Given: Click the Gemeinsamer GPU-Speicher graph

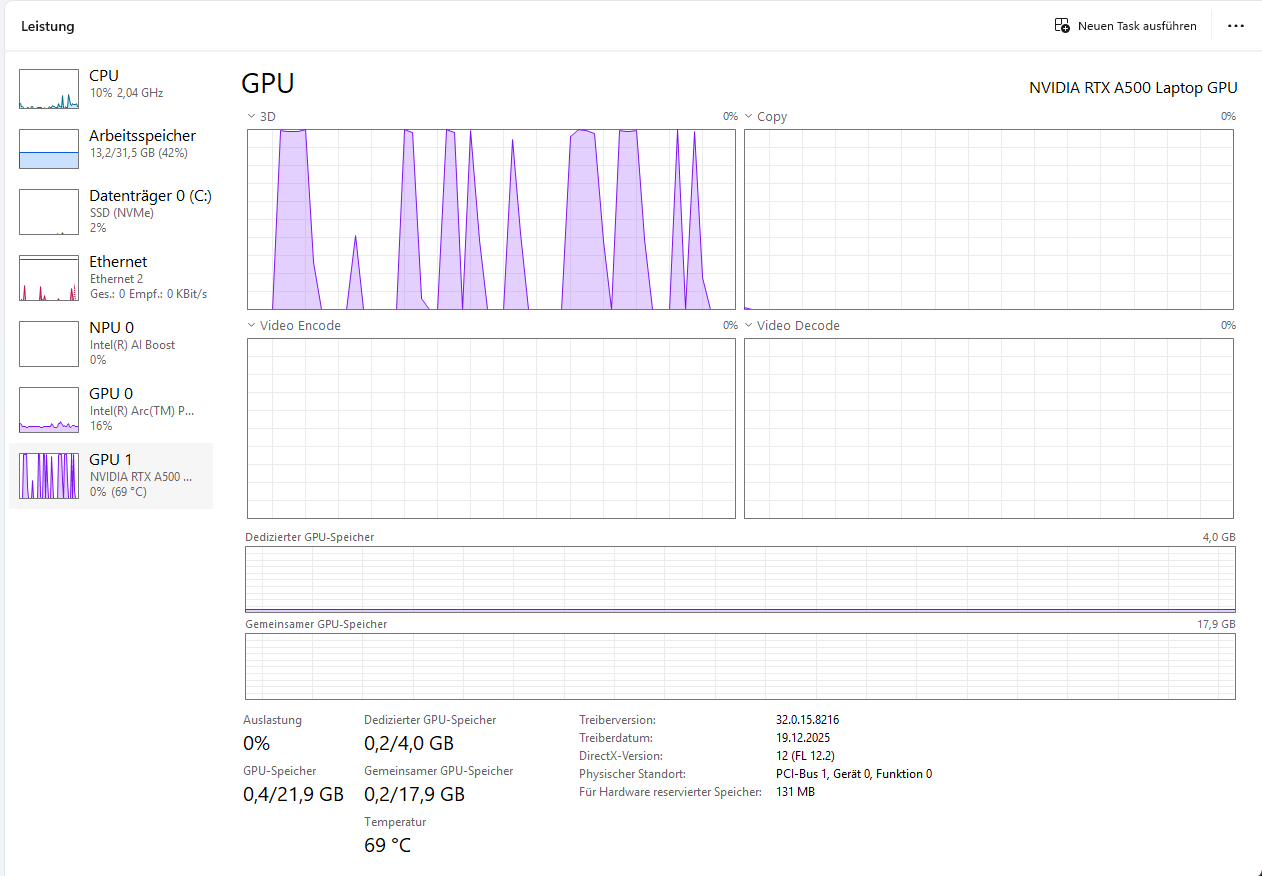Looking at the screenshot, I should [740, 666].
